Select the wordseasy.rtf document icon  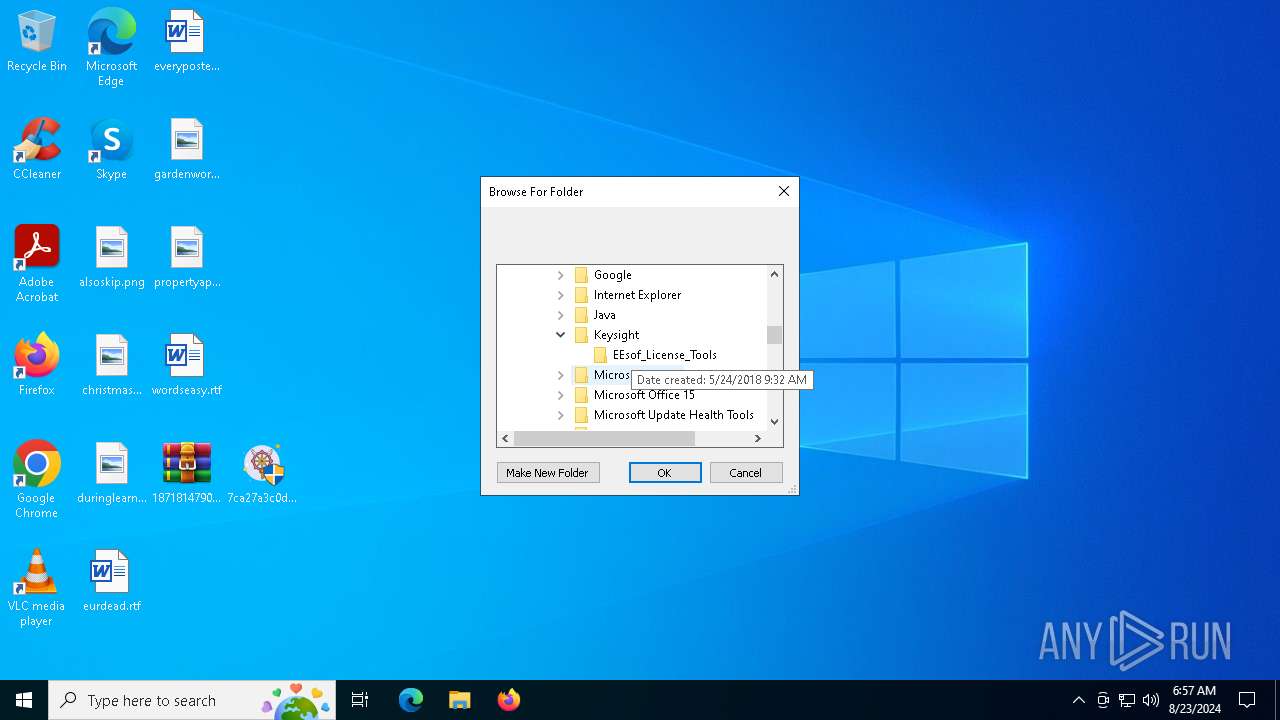186,366
